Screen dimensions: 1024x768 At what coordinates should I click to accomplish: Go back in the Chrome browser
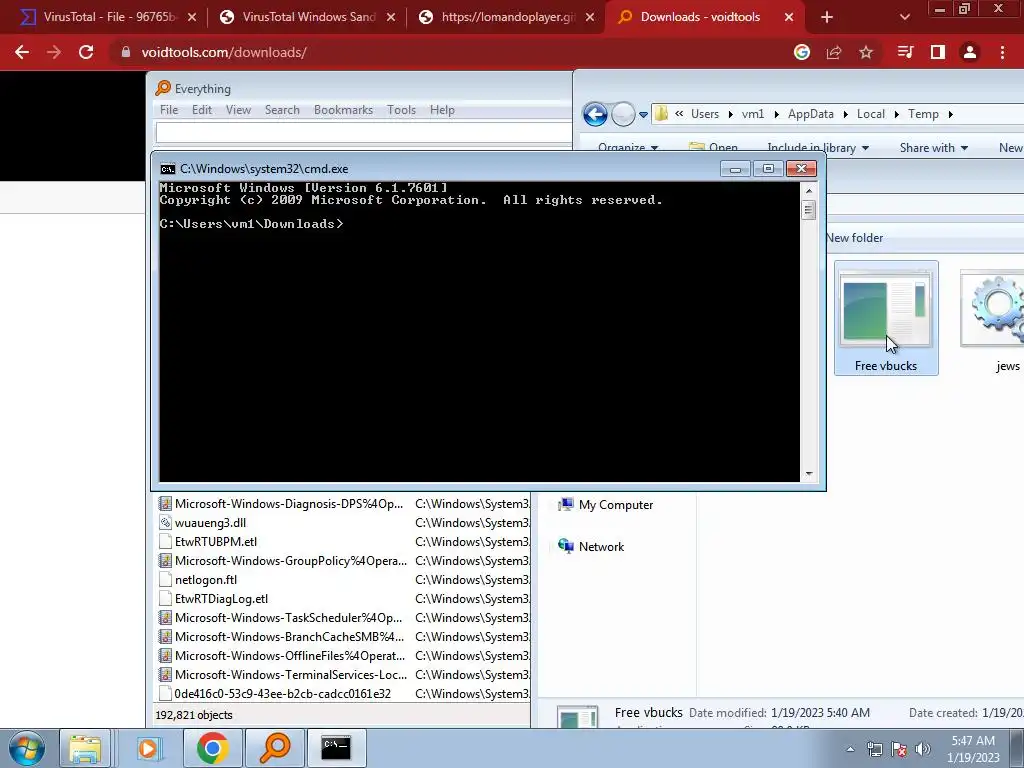tap(22, 52)
